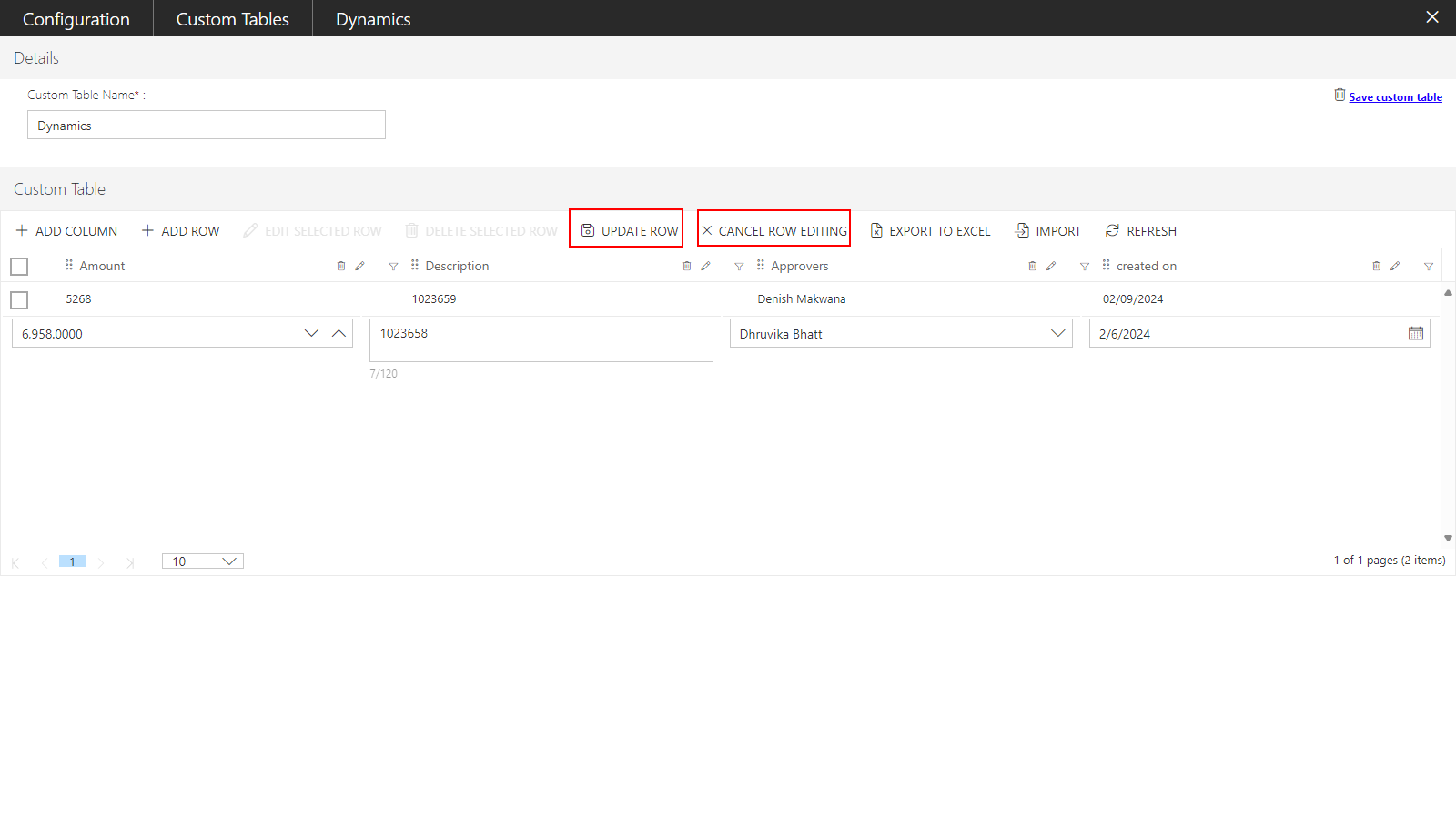Click the grid scroll down arrow
The width and height of the screenshot is (1456, 819).
(x=1448, y=538)
